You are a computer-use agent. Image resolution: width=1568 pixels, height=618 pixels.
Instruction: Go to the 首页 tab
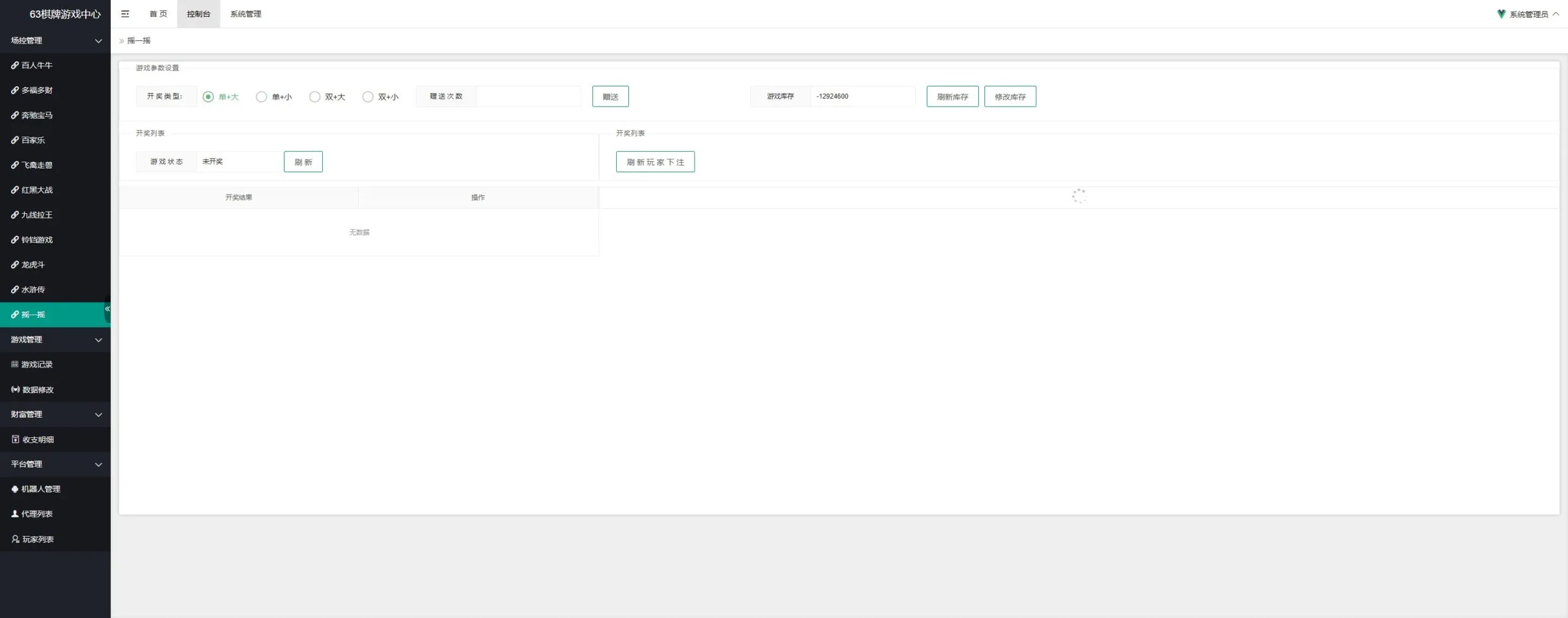158,14
